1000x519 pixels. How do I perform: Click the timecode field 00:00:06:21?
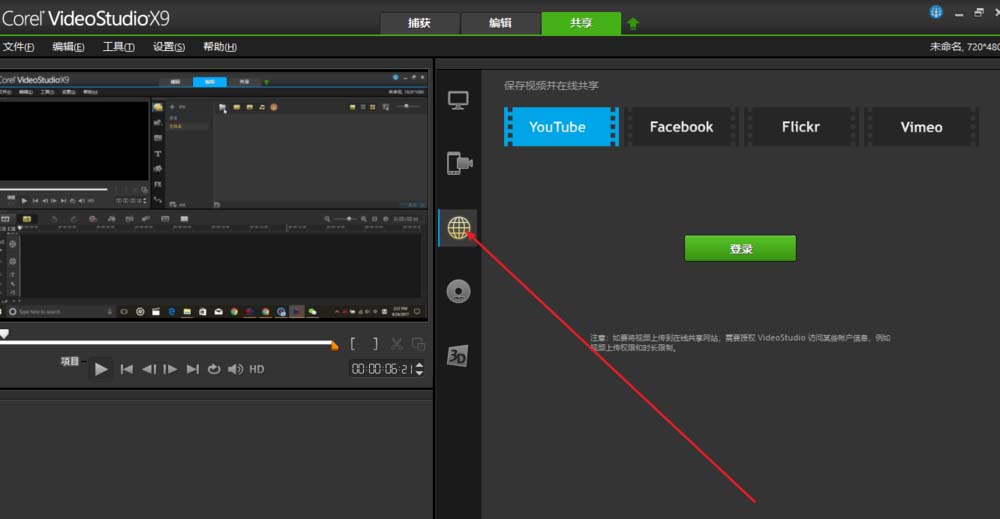point(381,369)
